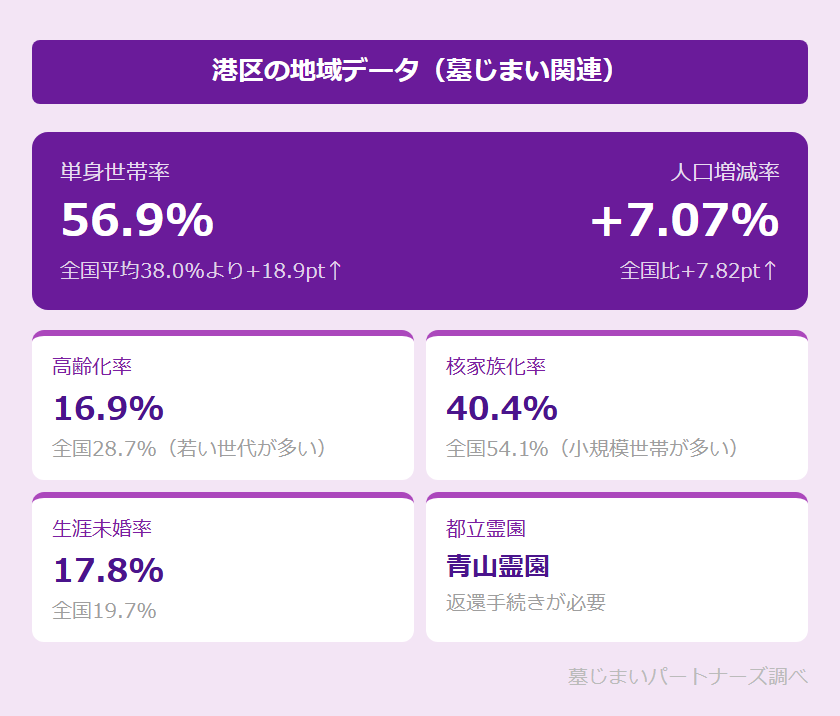Click the 人口増減率 label
Viewport: 840px width, 716px height.
coord(725,172)
